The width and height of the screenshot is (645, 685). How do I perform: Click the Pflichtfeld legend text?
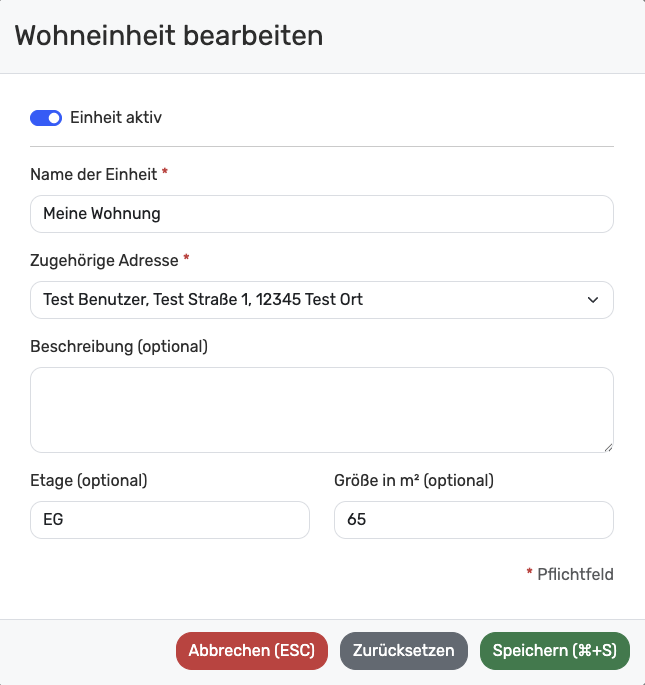pyautogui.click(x=575, y=574)
